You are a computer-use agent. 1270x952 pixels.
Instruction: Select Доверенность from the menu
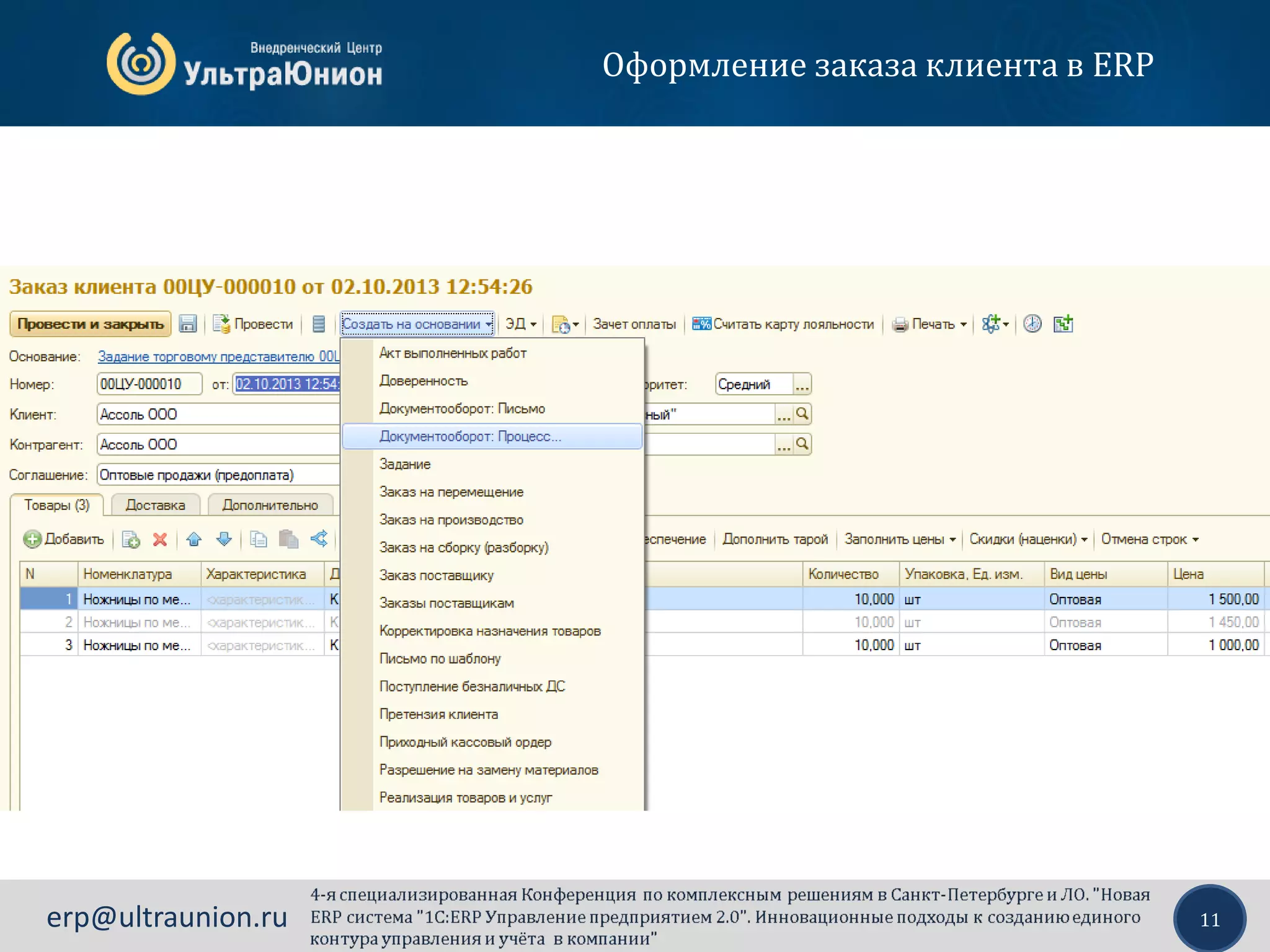click(492, 381)
